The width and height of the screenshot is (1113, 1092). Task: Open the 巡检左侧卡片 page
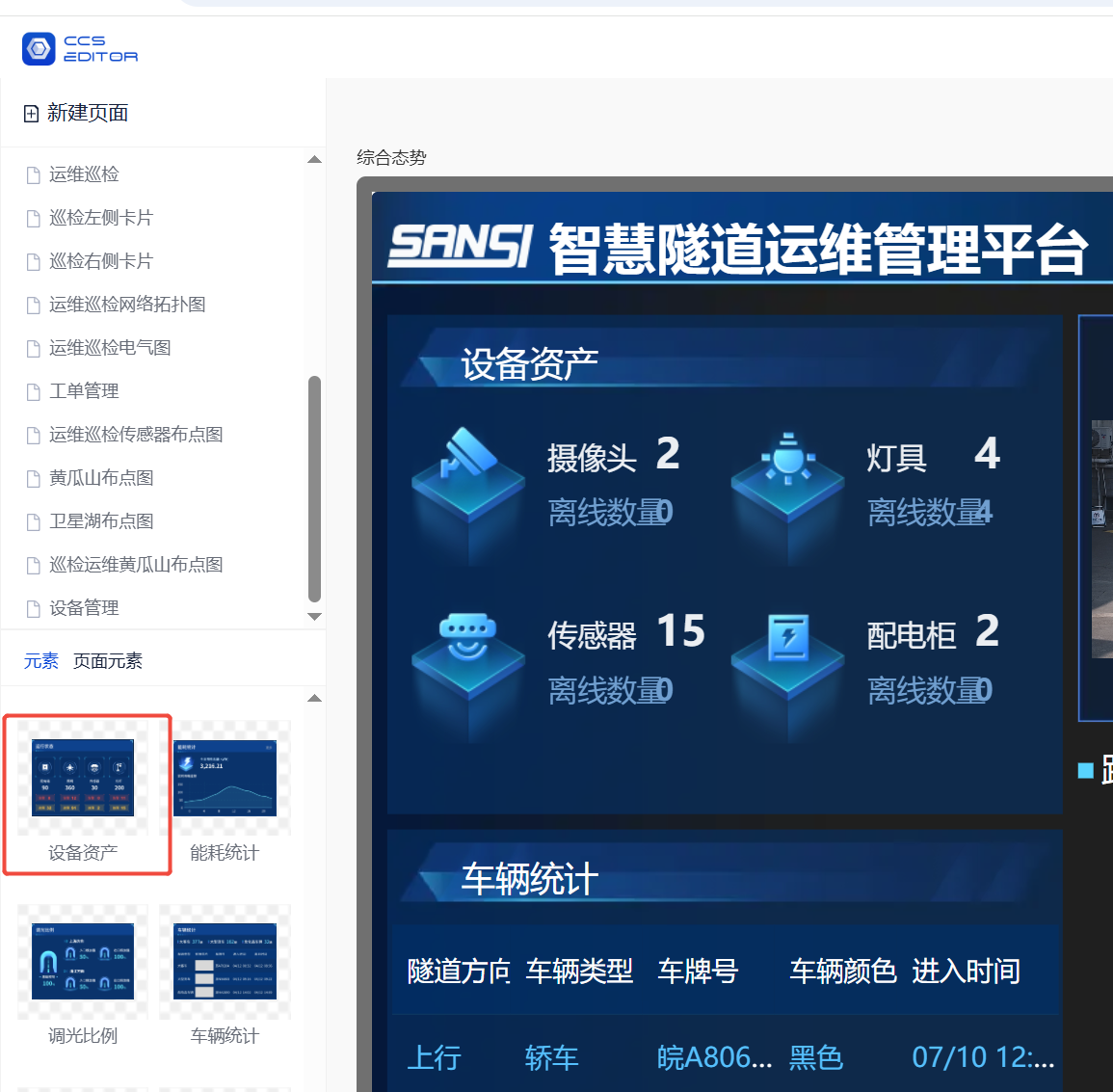pos(101,218)
